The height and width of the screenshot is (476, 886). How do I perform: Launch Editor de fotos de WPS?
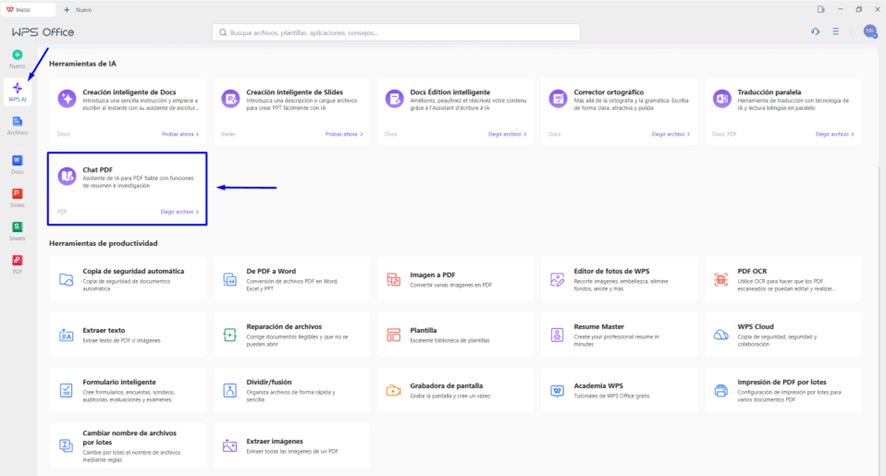coord(619,279)
